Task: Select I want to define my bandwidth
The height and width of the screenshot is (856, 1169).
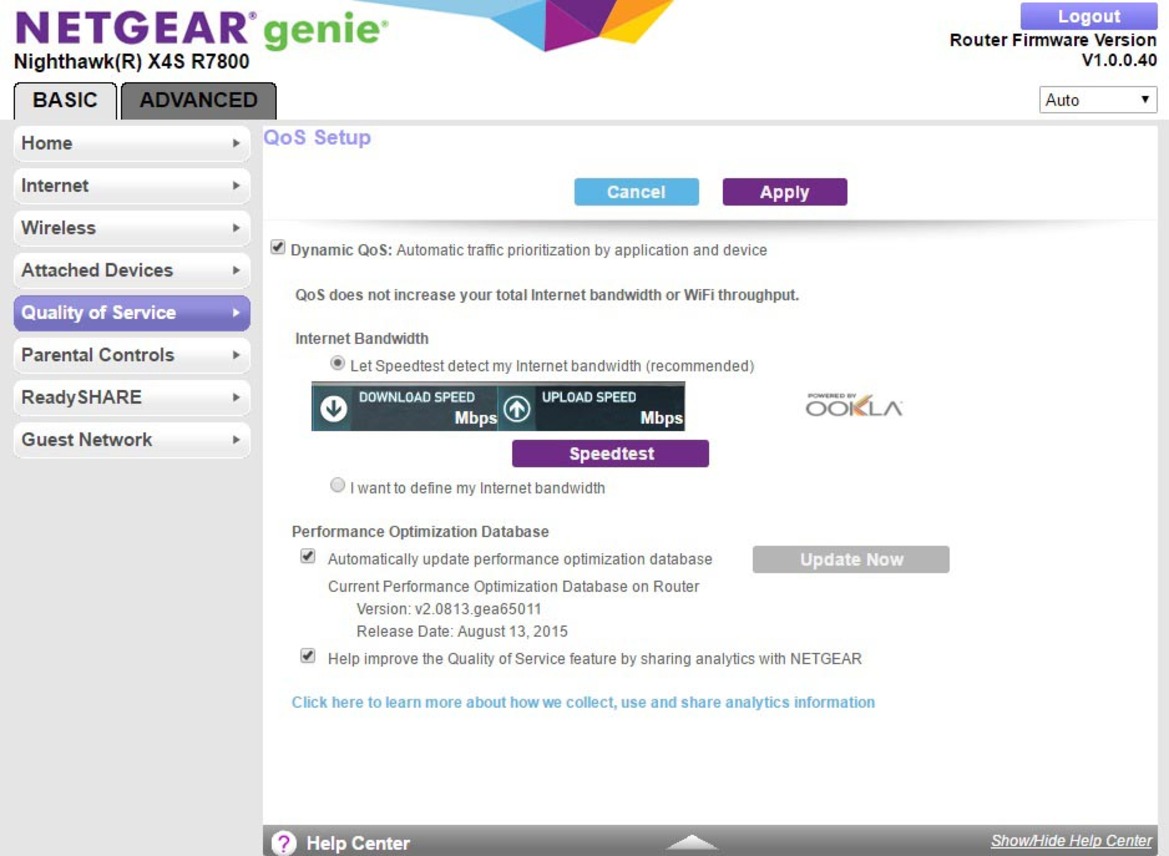Action: click(338, 485)
